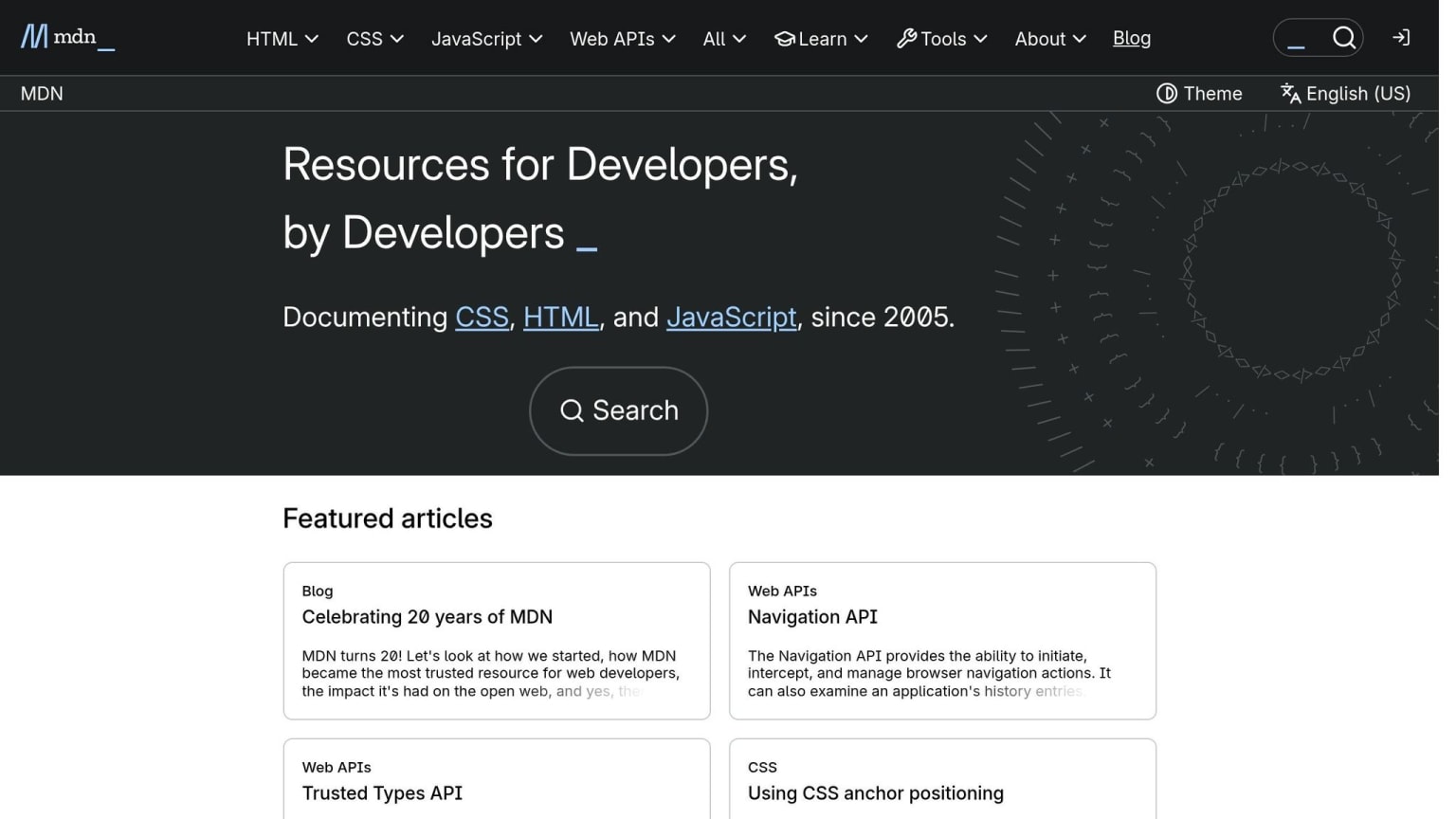
Task: Click the wrench Tools icon
Action: pyautogui.click(x=906, y=39)
